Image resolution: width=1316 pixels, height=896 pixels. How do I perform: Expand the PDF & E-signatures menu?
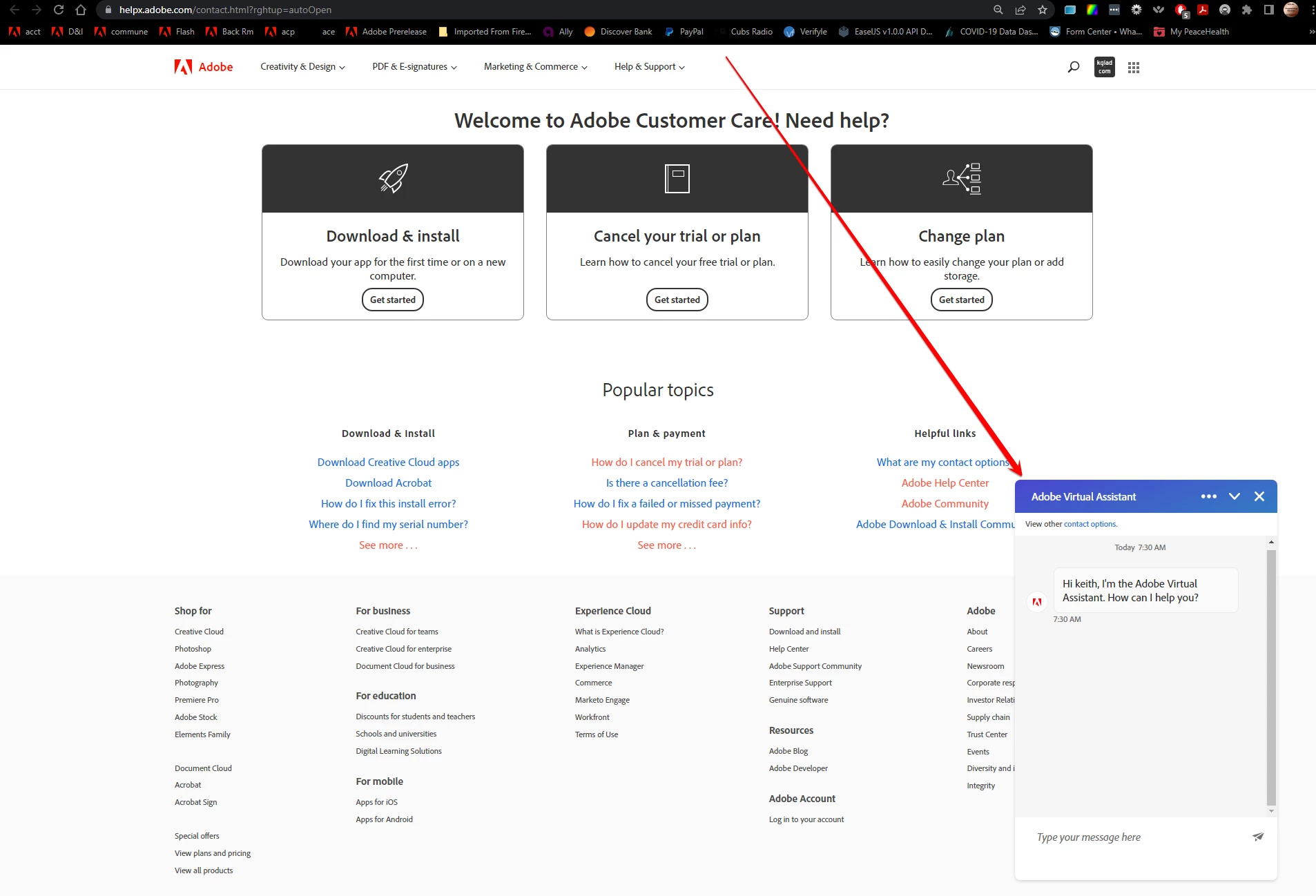click(414, 67)
